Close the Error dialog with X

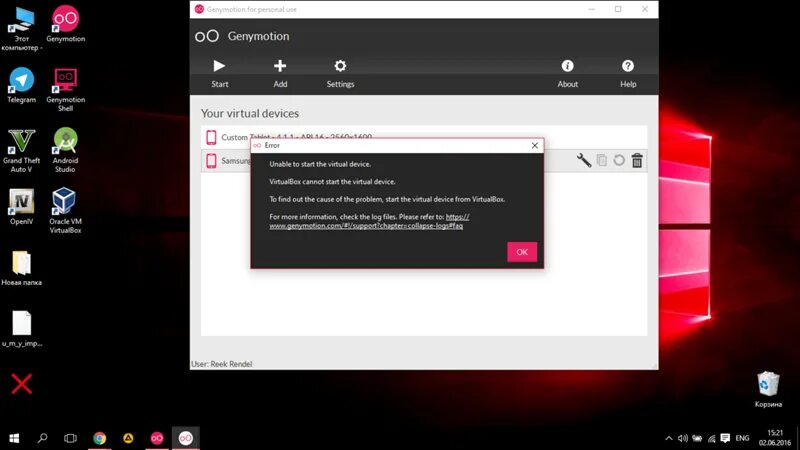pyautogui.click(x=535, y=145)
